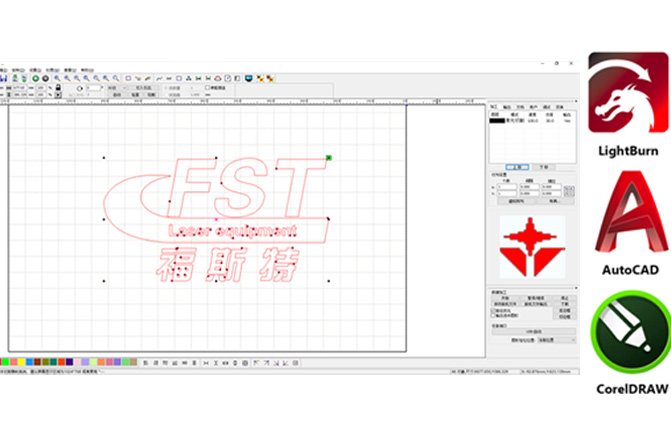Pick the bright green swatch in the palette
Image resolution: width=671 pixels, height=448 pixels.
pos(5,362)
